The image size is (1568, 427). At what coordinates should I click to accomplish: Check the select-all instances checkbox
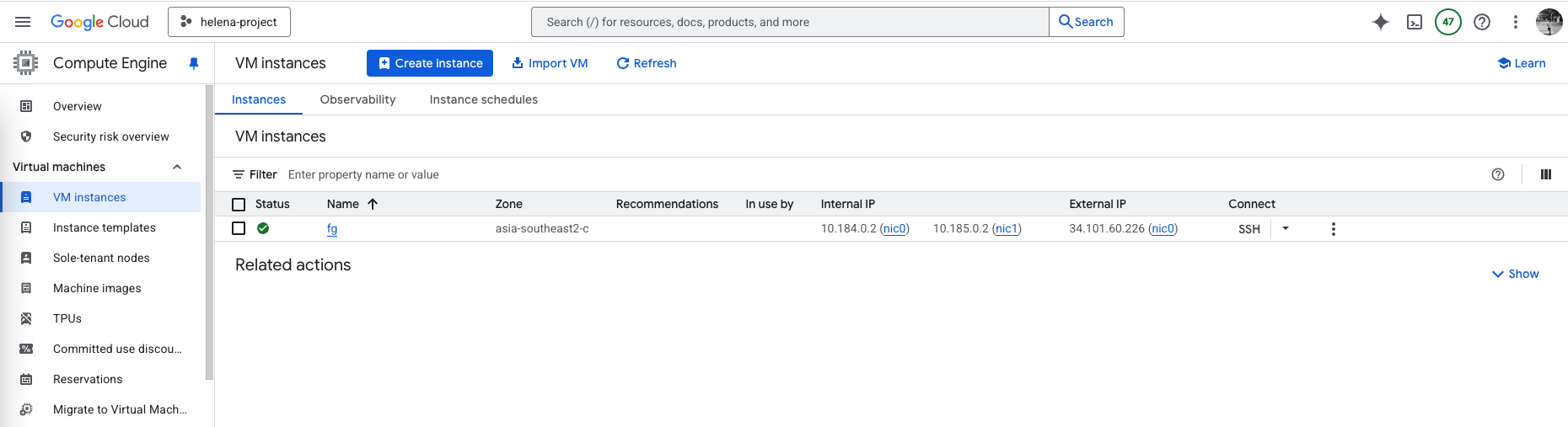pos(239,205)
